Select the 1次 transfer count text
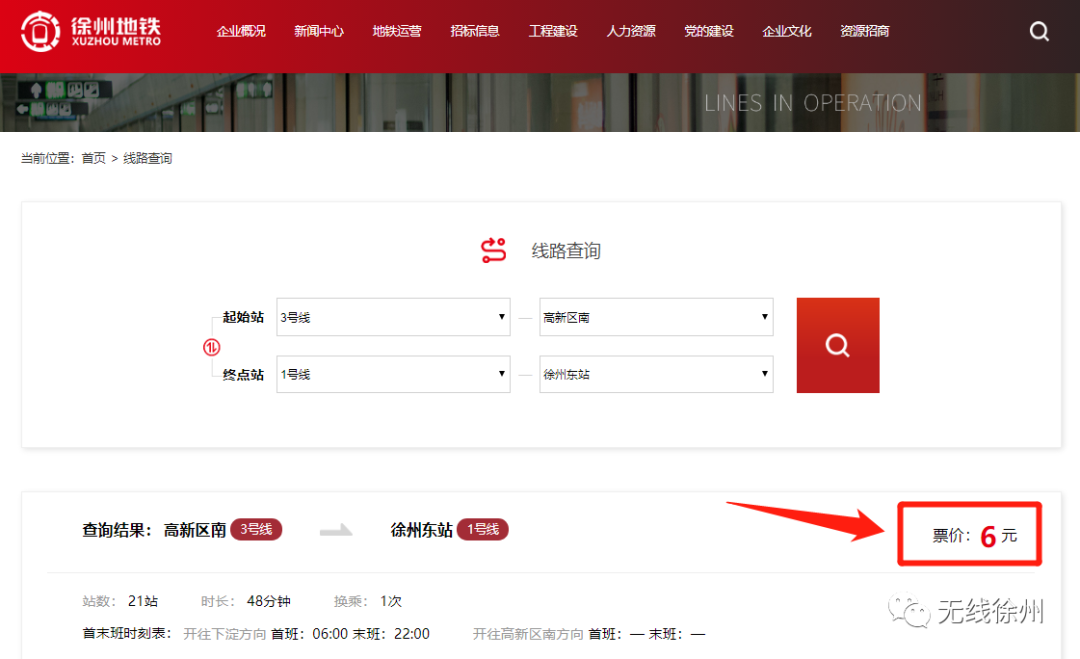The height and width of the screenshot is (659, 1080). point(391,601)
